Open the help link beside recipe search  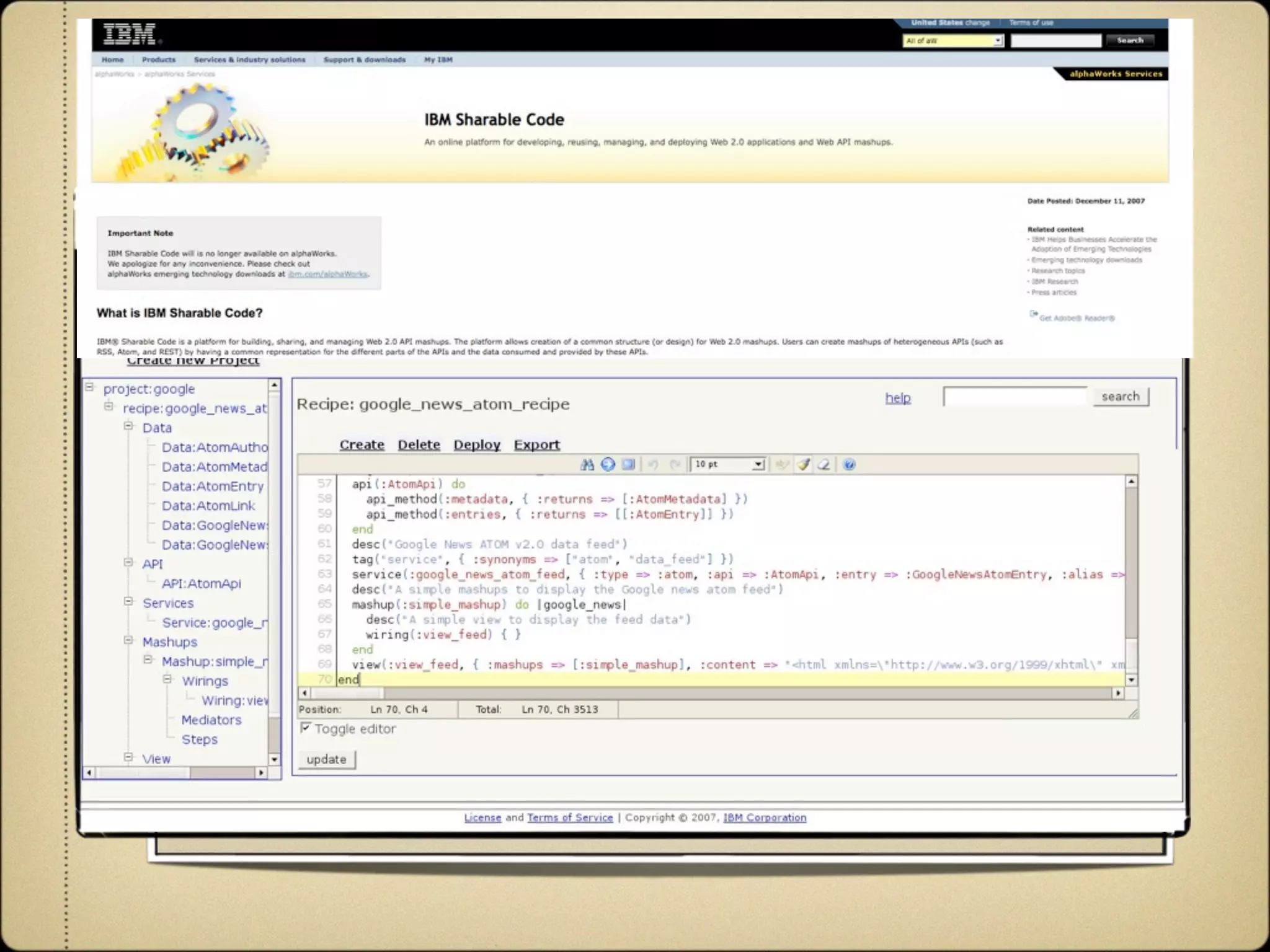pos(898,398)
